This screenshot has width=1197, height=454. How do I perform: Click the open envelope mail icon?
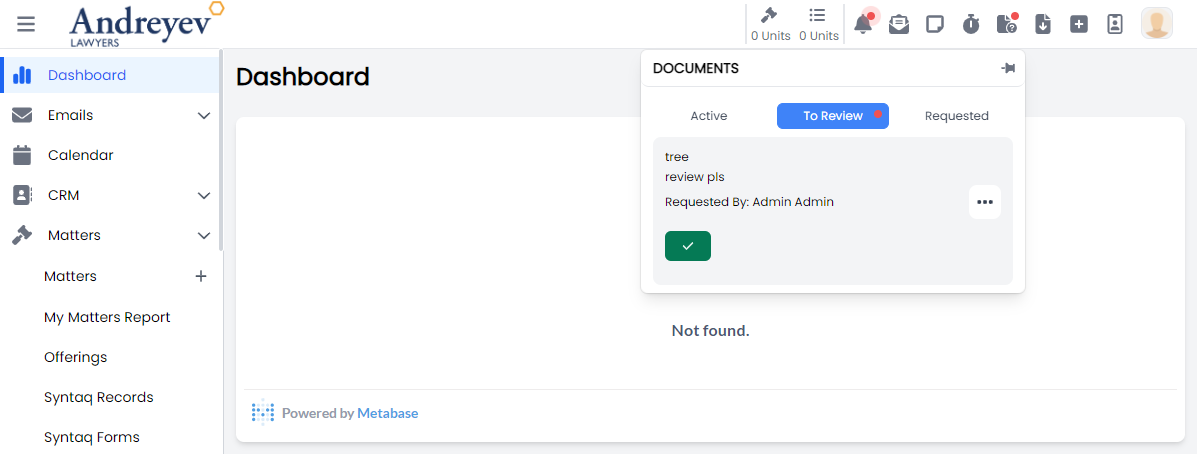(899, 24)
